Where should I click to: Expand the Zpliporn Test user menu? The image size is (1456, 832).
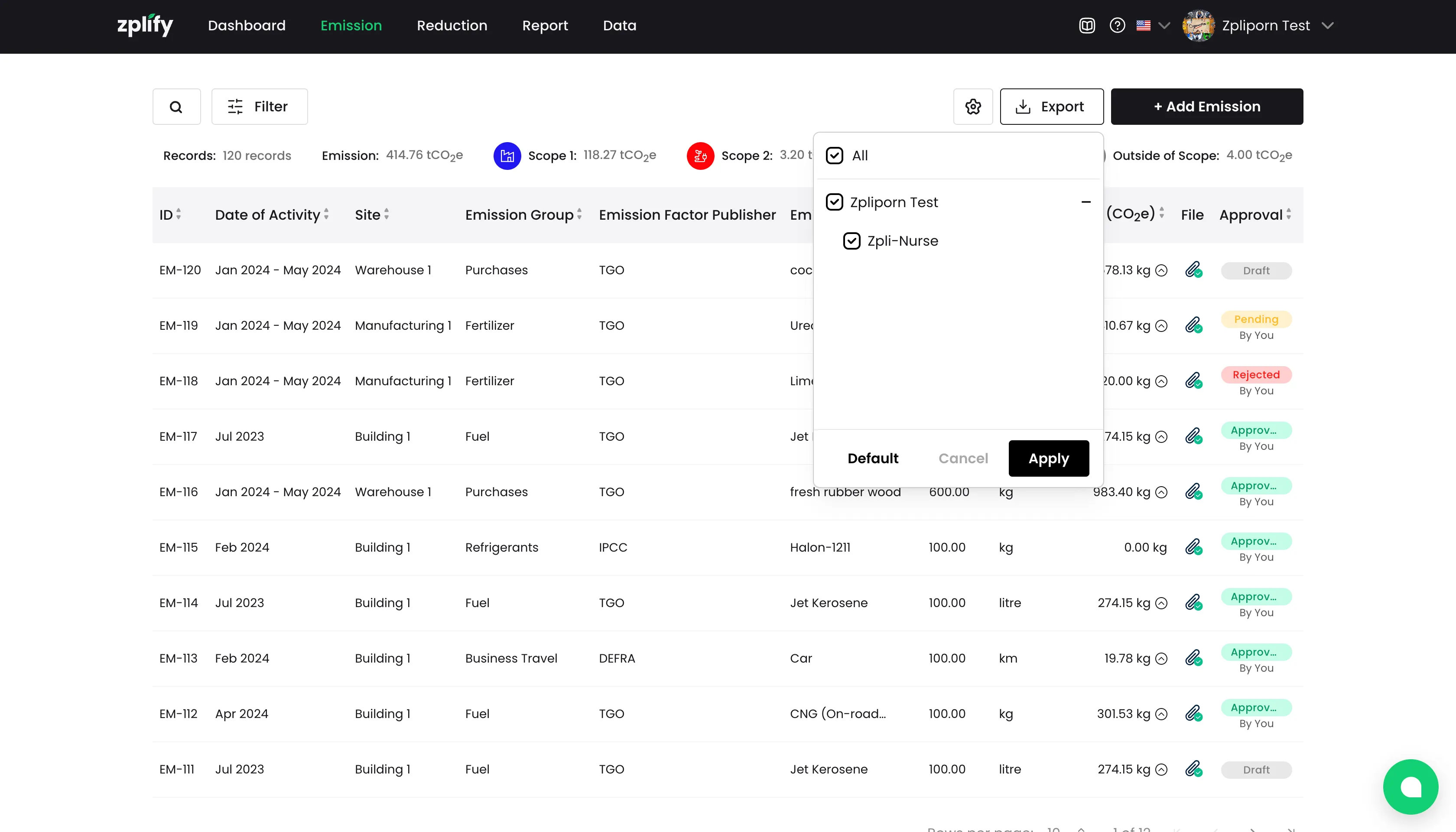[x=1327, y=26]
